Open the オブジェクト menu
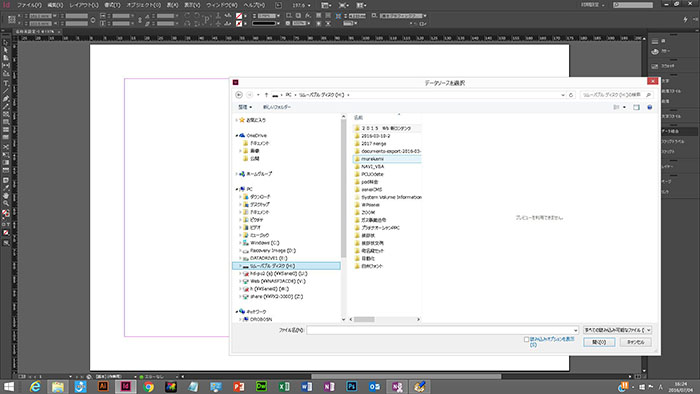700x394 pixels. click(144, 5)
